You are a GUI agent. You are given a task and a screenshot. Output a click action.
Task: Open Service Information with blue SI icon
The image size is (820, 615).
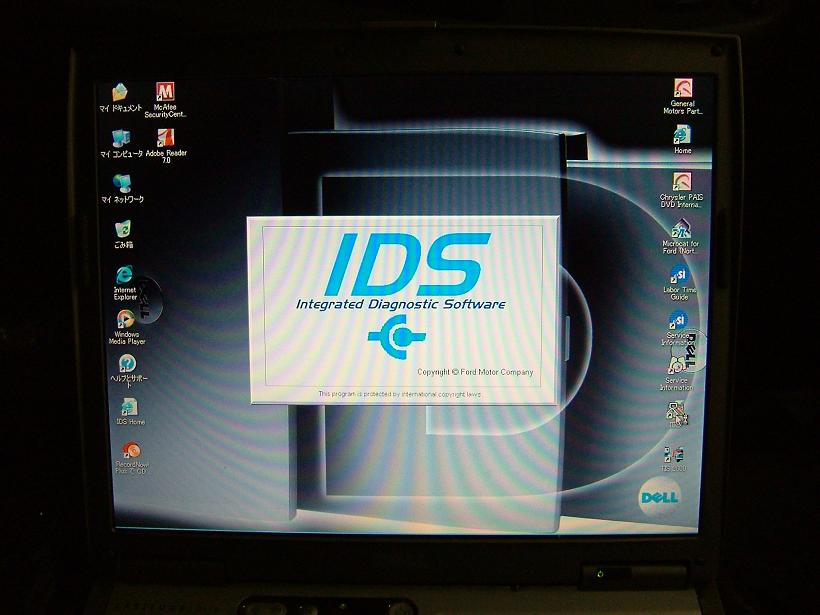(678, 328)
